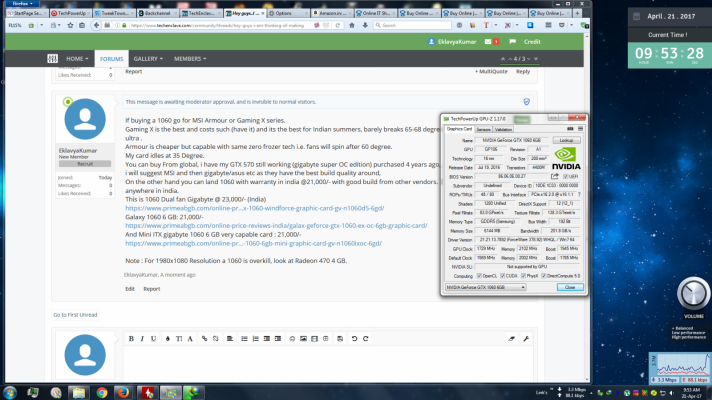The image size is (712, 400).
Task: Adjust the desktop VOLUME knob widget
Action: click(x=693, y=293)
